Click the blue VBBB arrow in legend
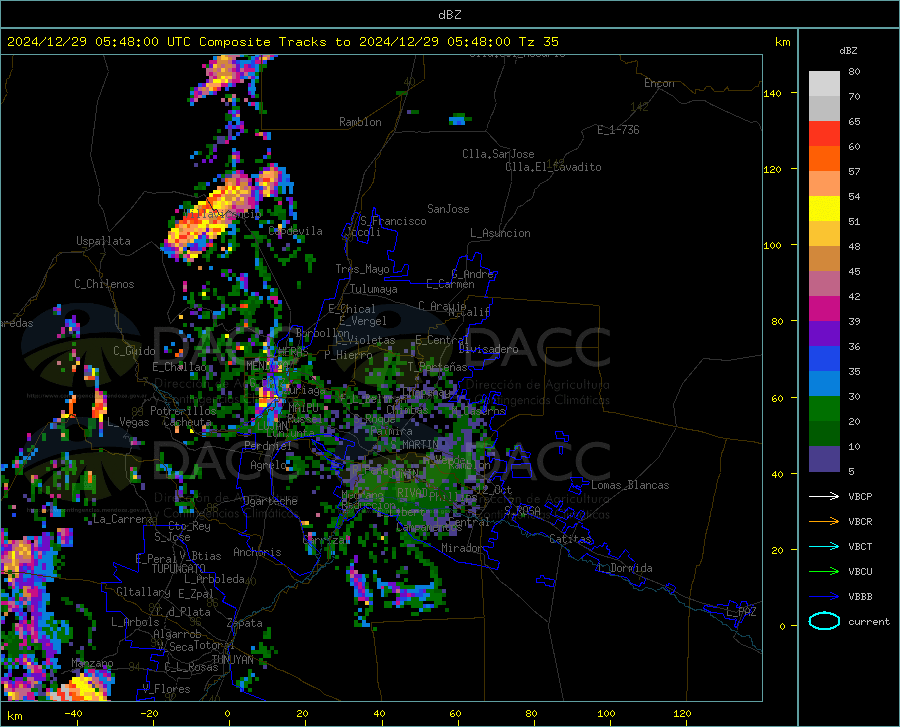The width and height of the screenshot is (900, 727). 824,596
